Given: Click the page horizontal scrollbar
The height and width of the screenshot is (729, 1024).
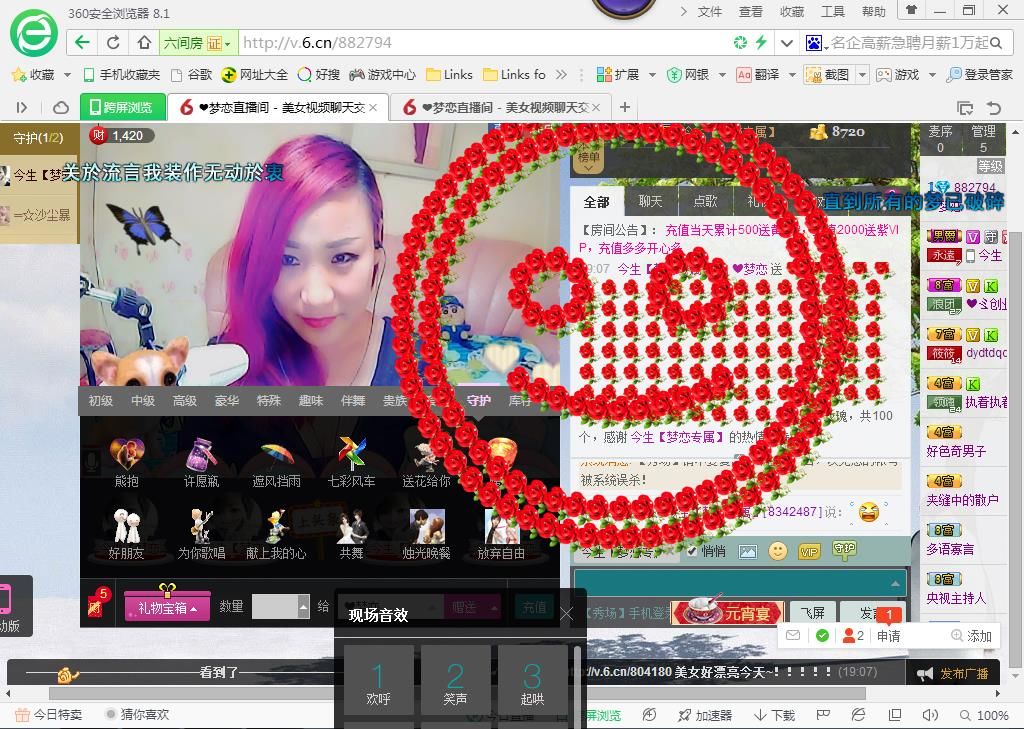Looking at the screenshot, I should tap(457, 693).
